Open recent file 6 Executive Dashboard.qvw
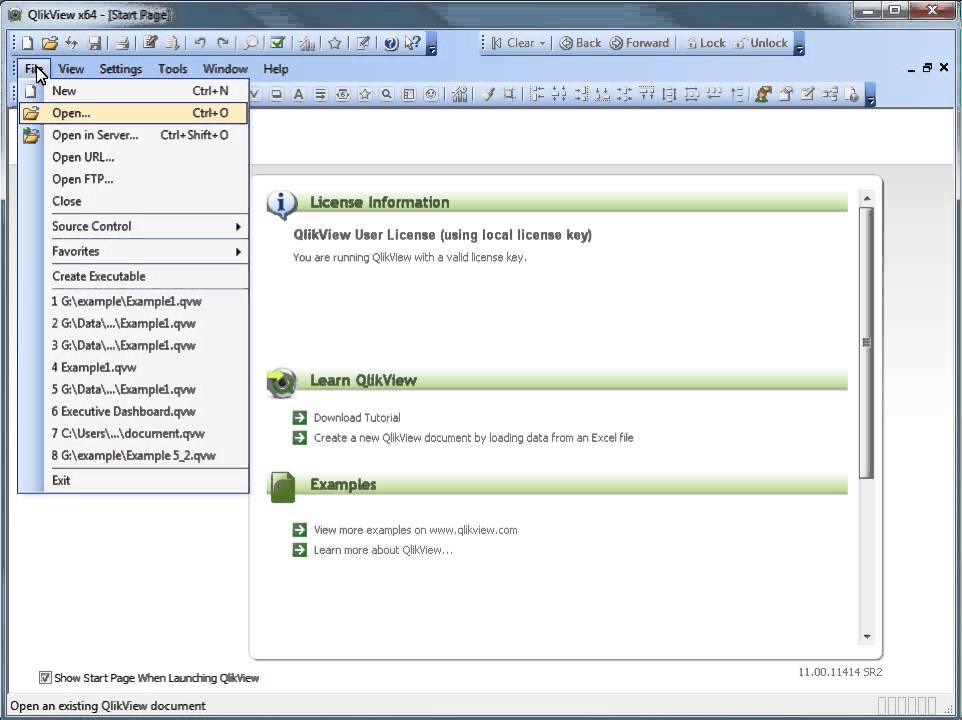 pyautogui.click(x=134, y=412)
